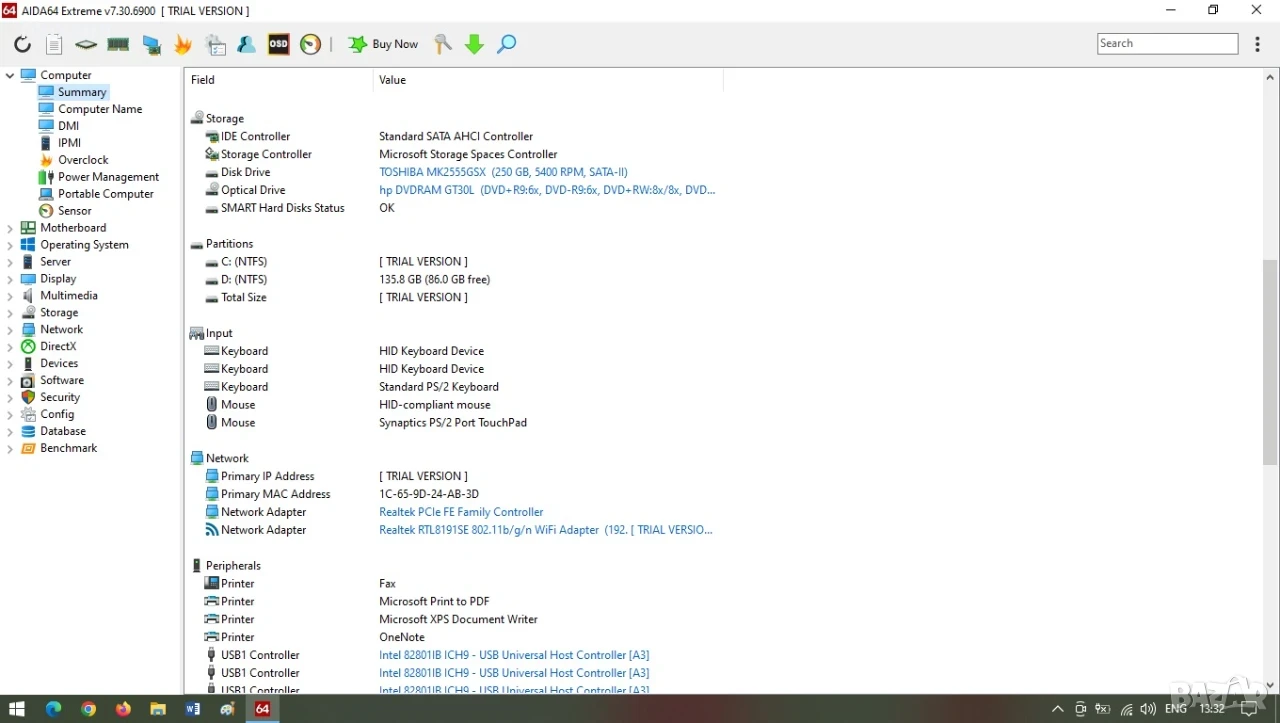The width and height of the screenshot is (1280, 723).
Task: Expand the DirectX tree node
Action: click(x=10, y=347)
